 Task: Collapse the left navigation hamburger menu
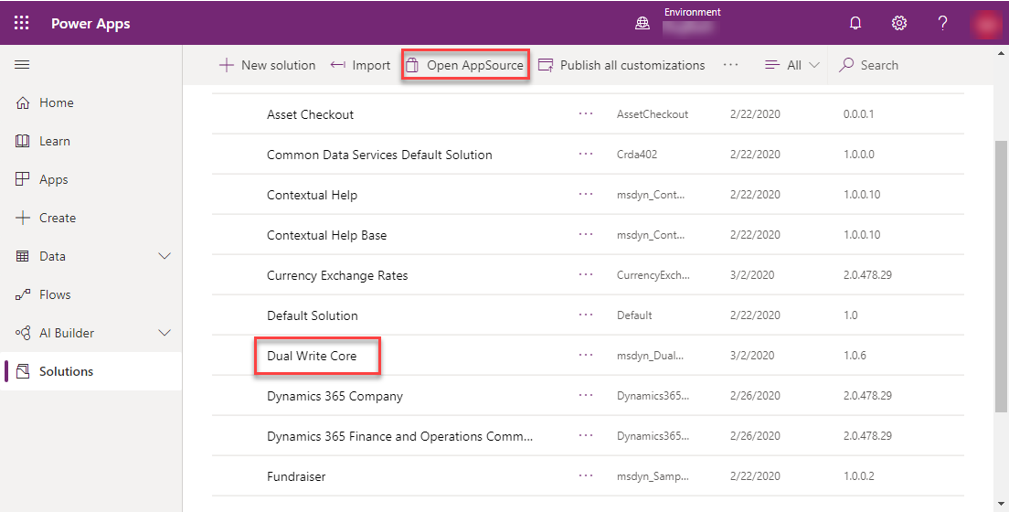pyautogui.click(x=23, y=65)
